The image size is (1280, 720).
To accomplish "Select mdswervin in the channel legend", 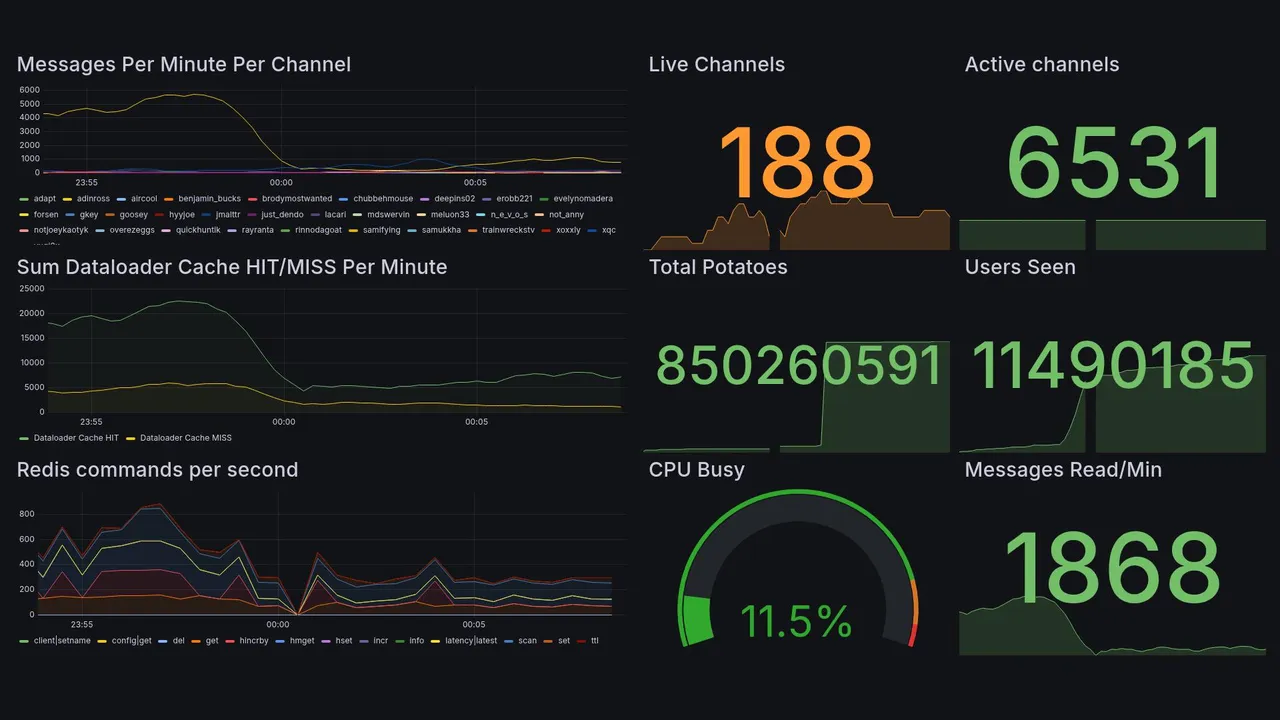I will click(381, 215).
